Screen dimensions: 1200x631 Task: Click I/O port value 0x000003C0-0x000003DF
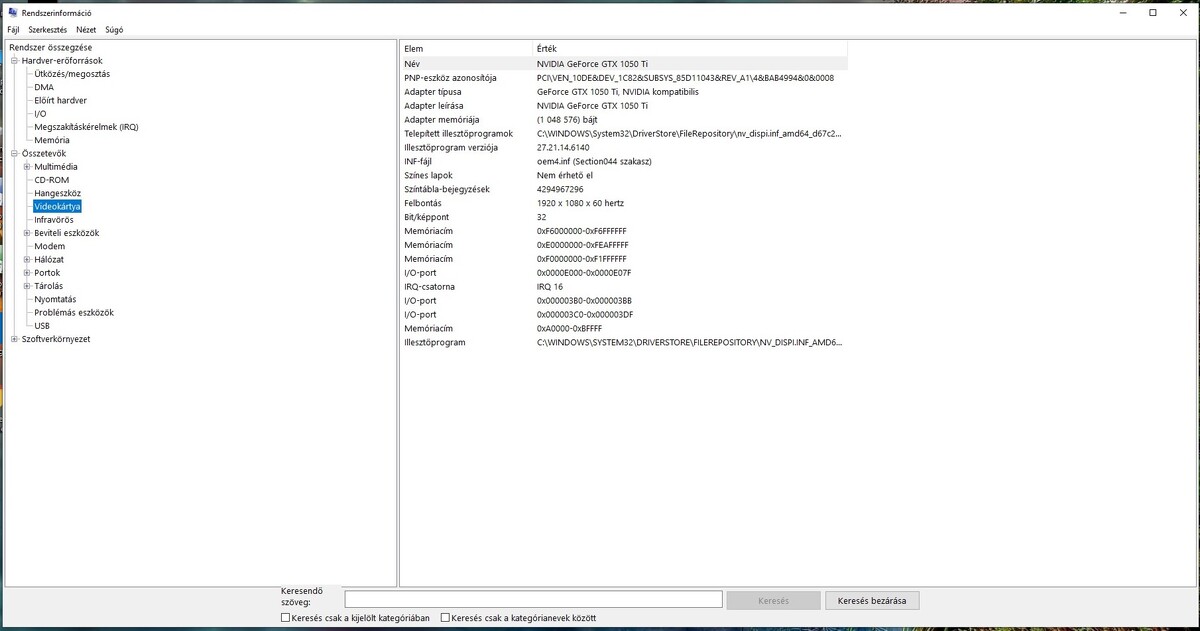(585, 315)
